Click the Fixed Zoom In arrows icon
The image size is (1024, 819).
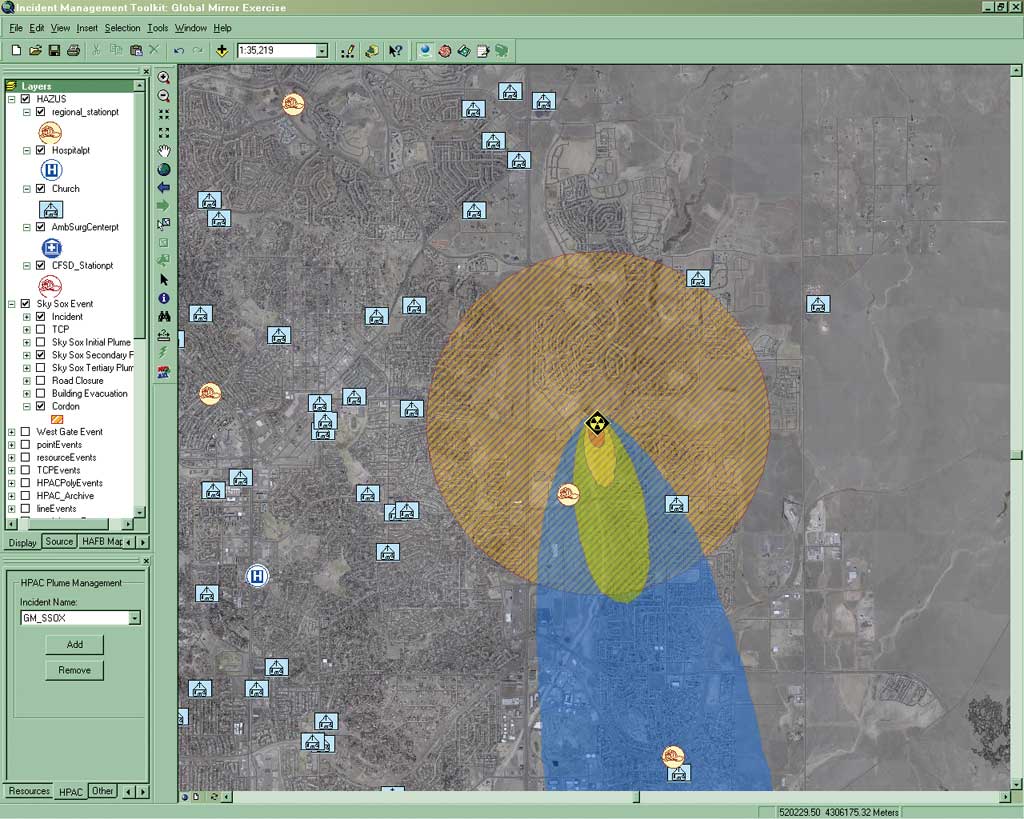(x=164, y=114)
